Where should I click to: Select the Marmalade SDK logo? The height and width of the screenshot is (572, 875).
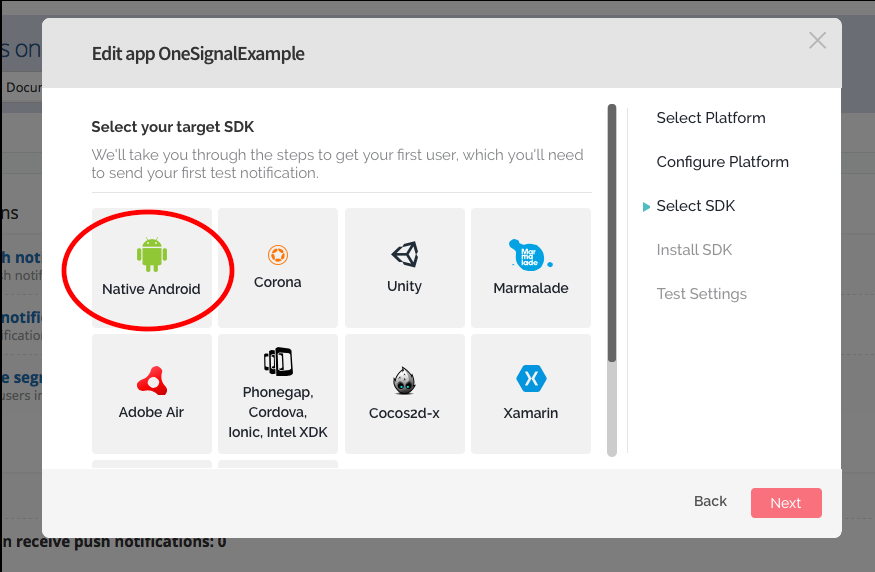(530, 255)
